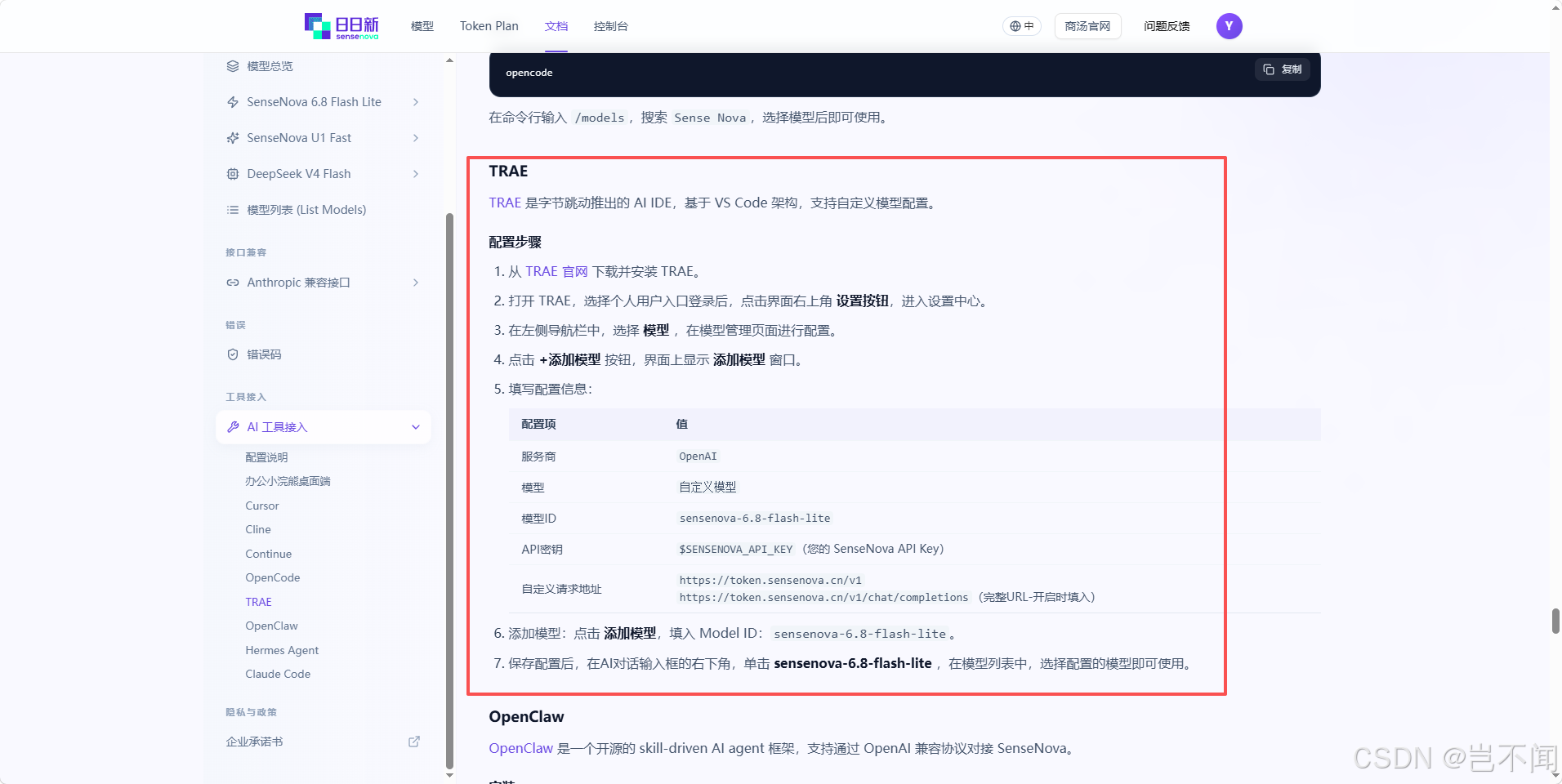This screenshot has height=784, width=1562.
Task: Click sidebar scrollbar thumb
Action: coord(449,490)
